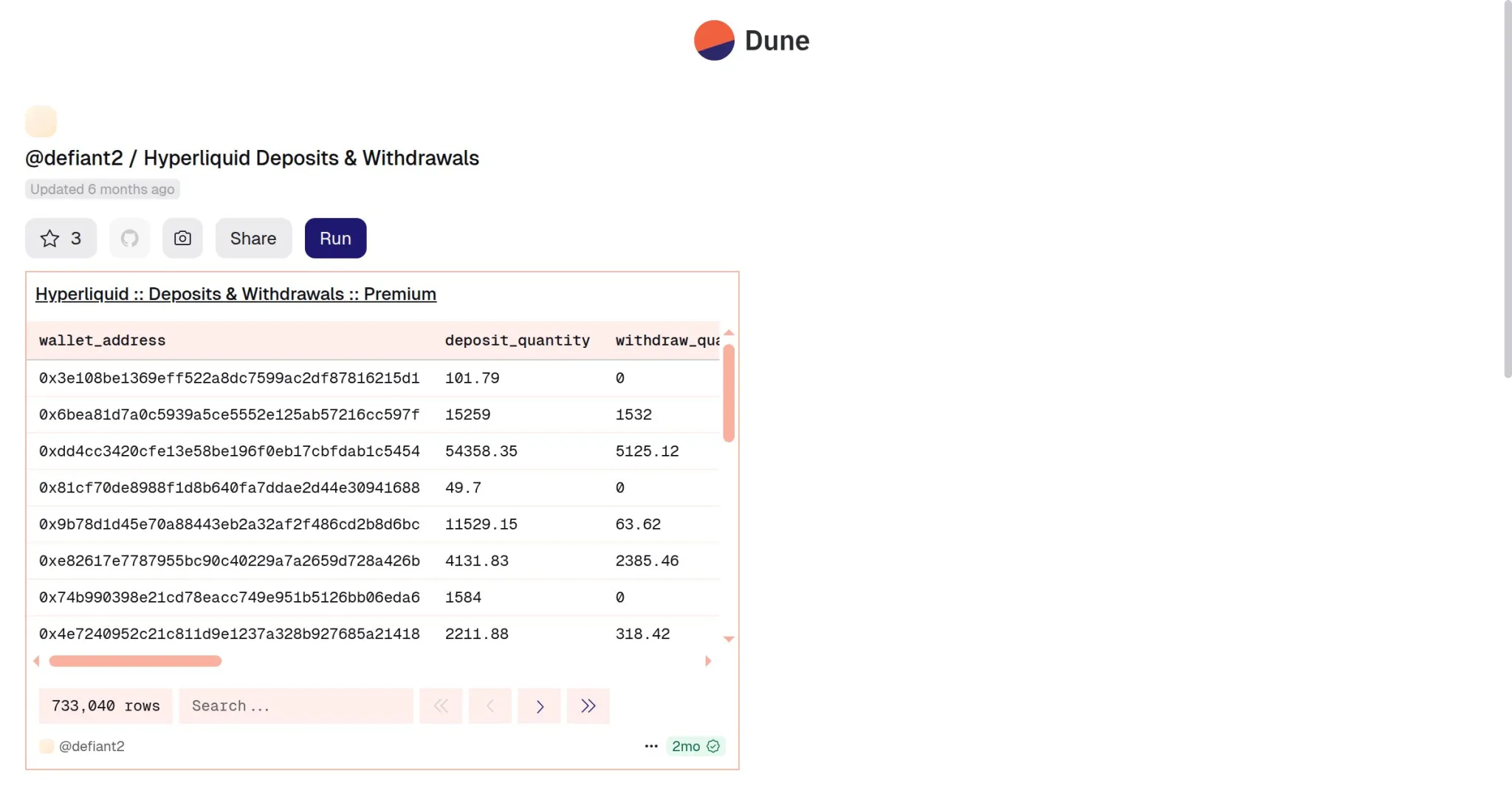Click the author avatar above the title
This screenshot has height=794, width=1512.
click(41, 122)
